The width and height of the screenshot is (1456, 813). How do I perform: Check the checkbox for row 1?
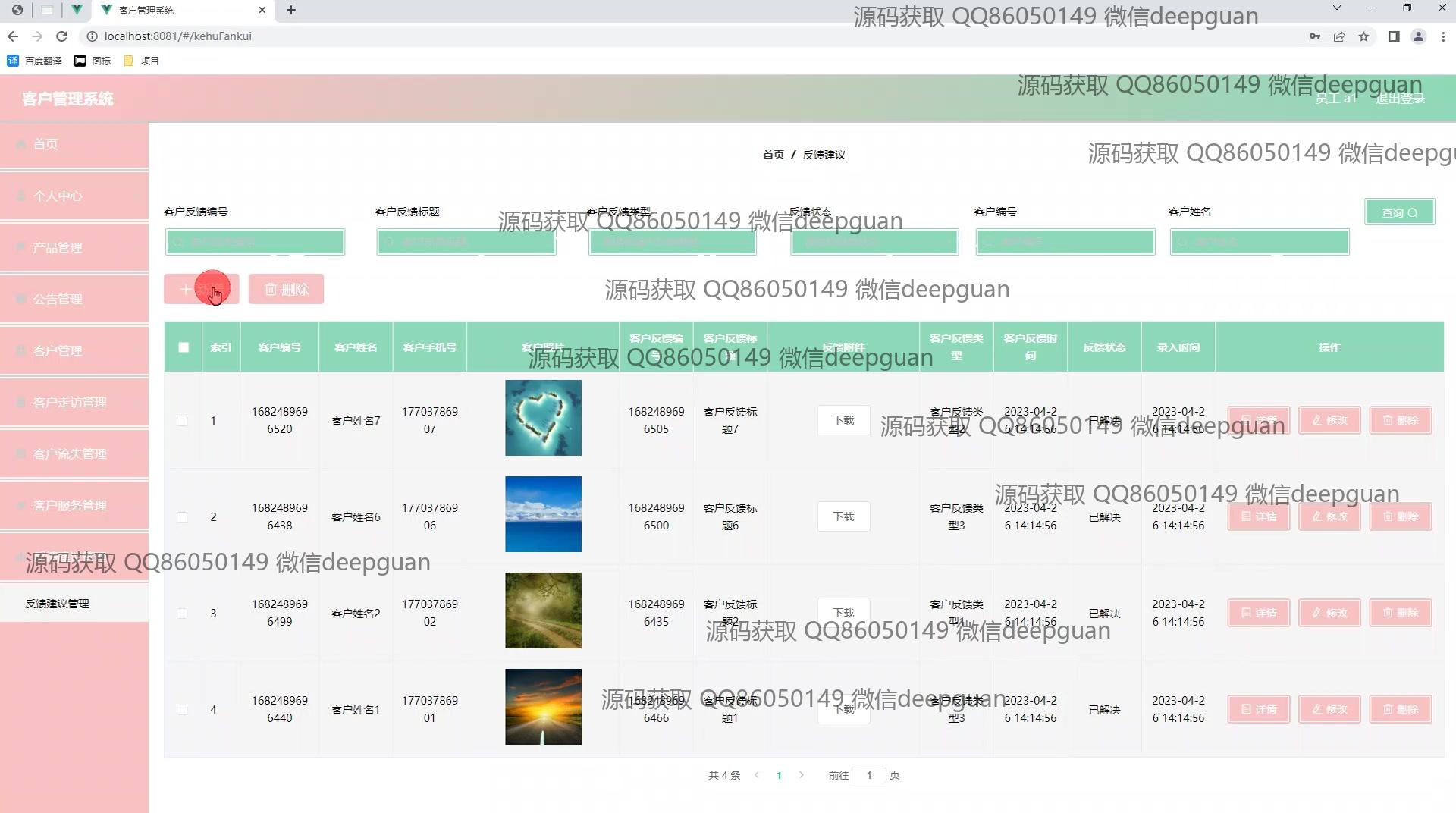182,421
